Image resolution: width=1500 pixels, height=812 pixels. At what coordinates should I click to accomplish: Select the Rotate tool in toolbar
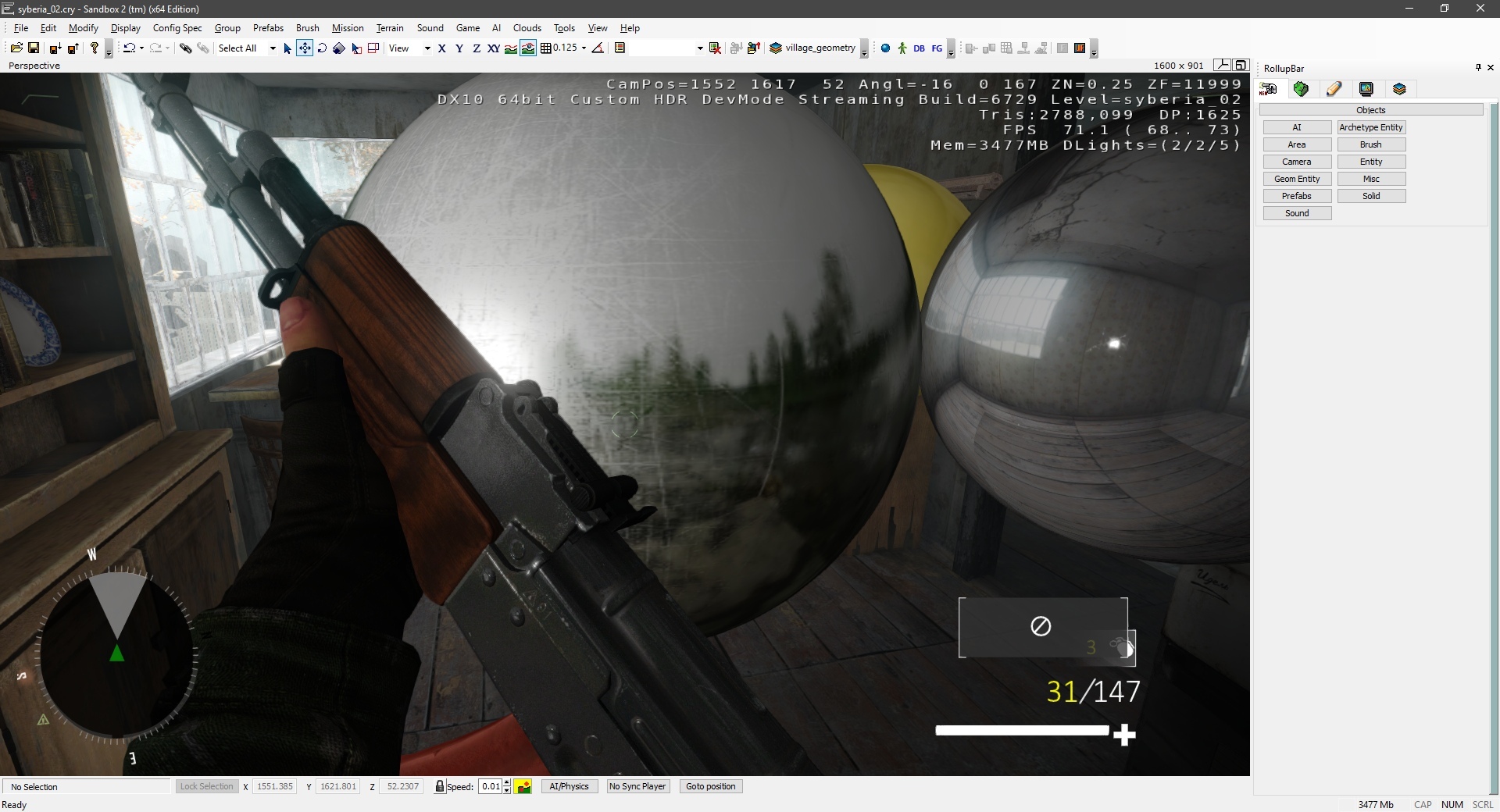click(322, 48)
